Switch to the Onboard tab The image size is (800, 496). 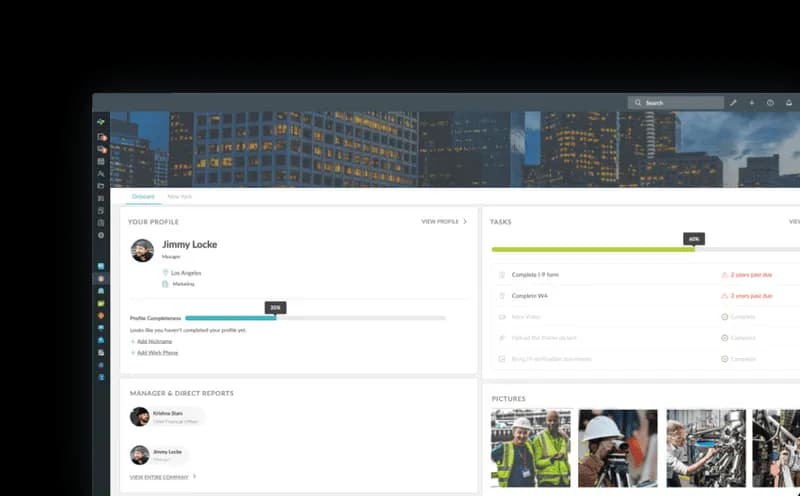143,196
